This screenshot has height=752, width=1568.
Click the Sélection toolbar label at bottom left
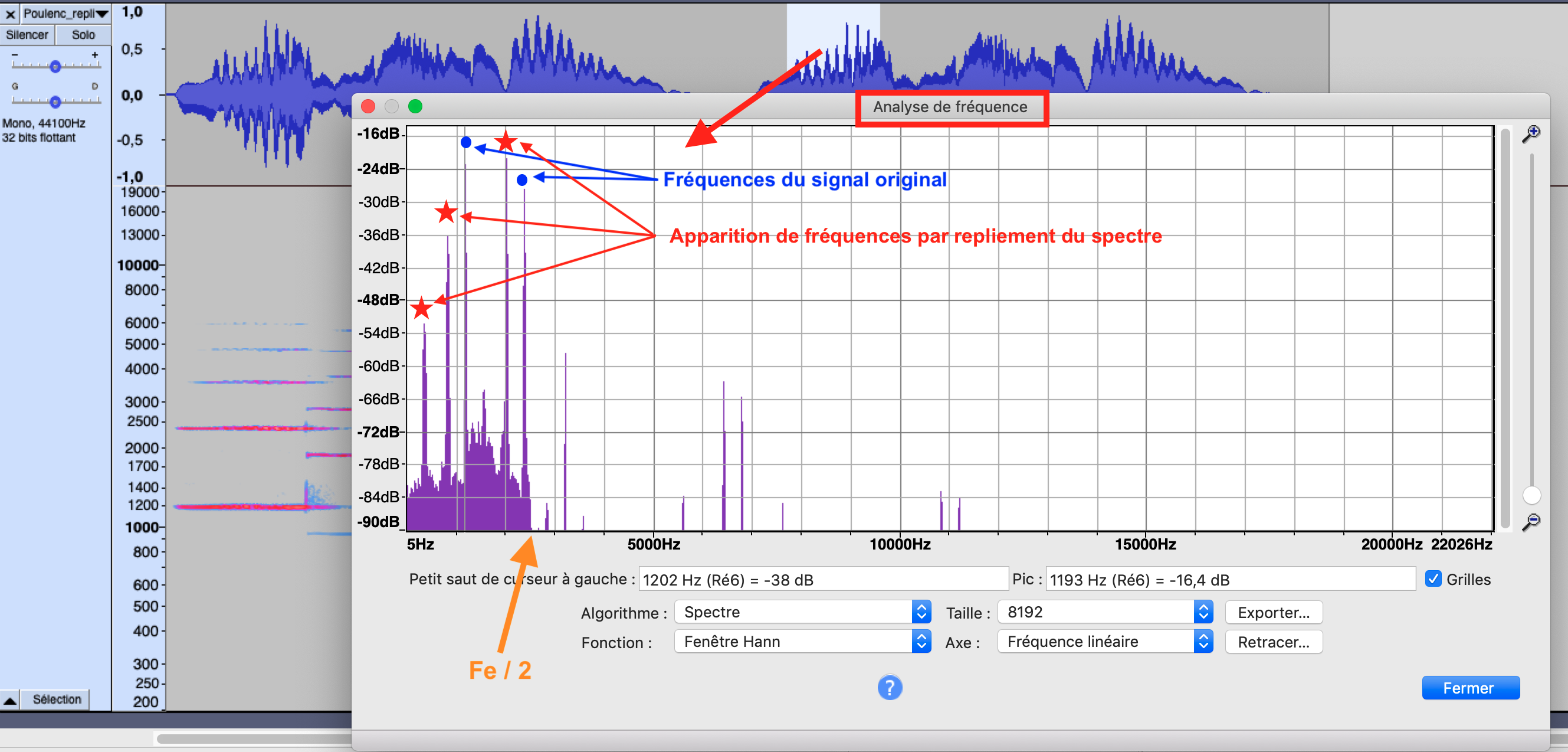(55, 699)
